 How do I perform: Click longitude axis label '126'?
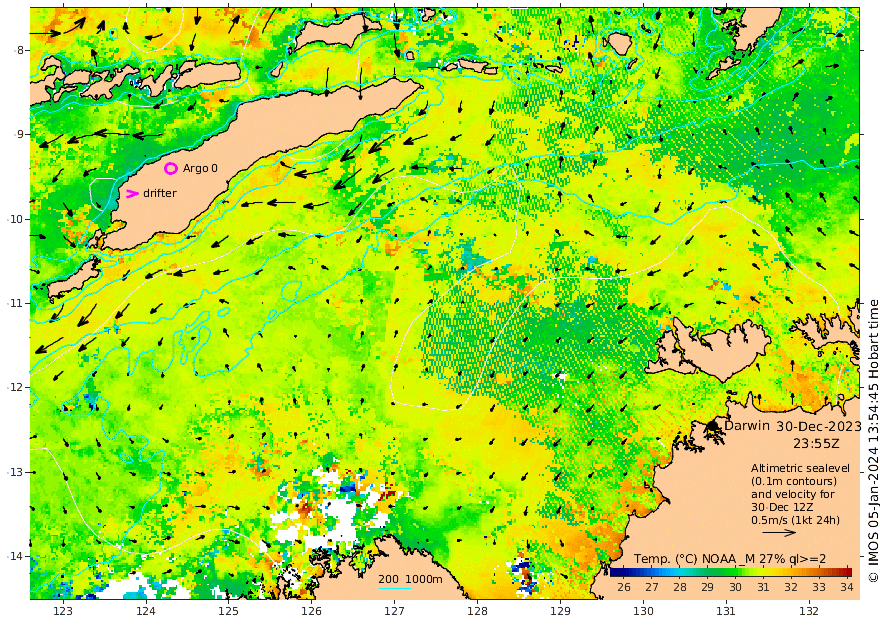pos(311,611)
